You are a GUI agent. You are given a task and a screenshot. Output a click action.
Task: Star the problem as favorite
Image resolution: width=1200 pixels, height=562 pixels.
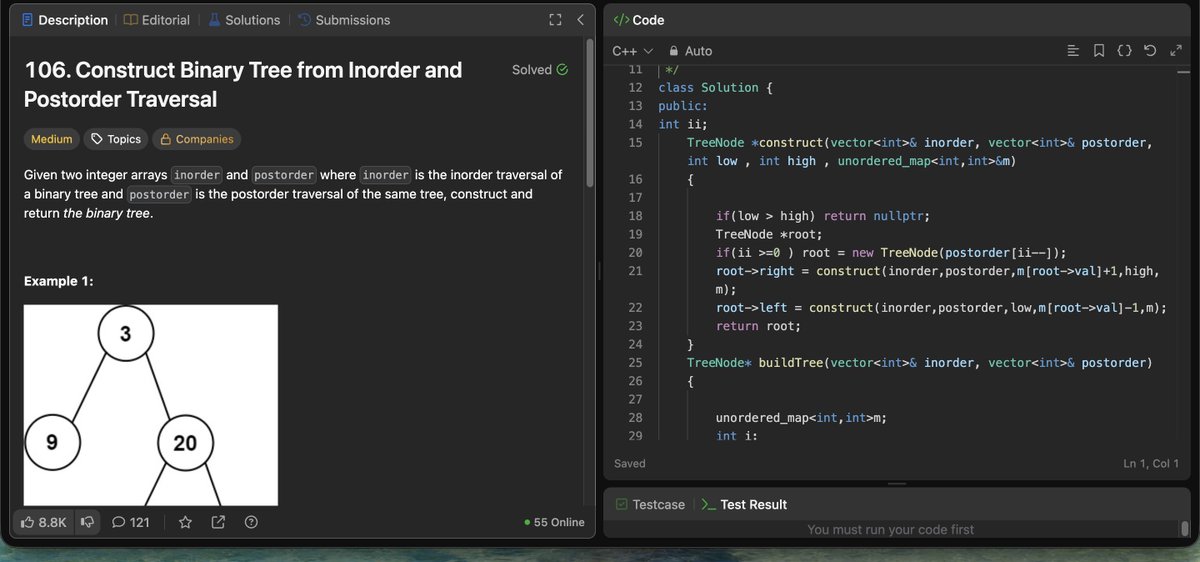click(x=185, y=522)
